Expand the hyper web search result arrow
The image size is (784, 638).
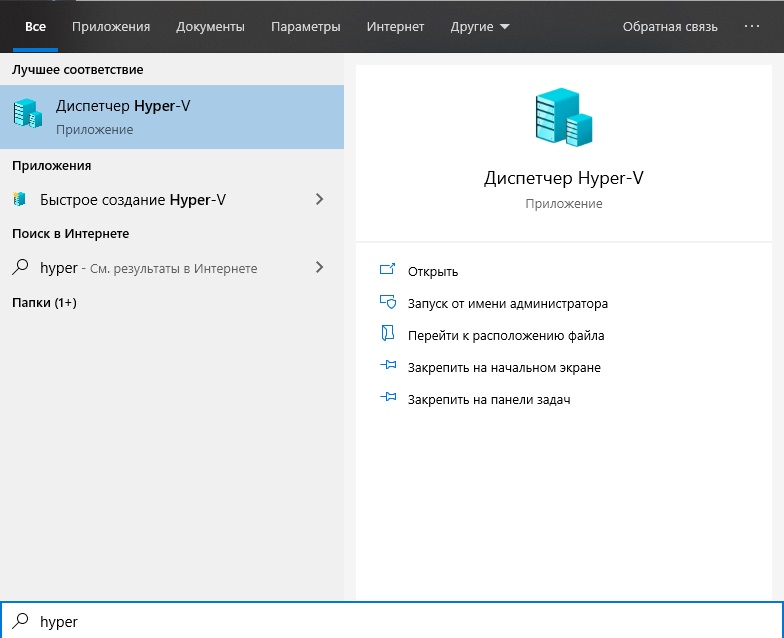319,268
